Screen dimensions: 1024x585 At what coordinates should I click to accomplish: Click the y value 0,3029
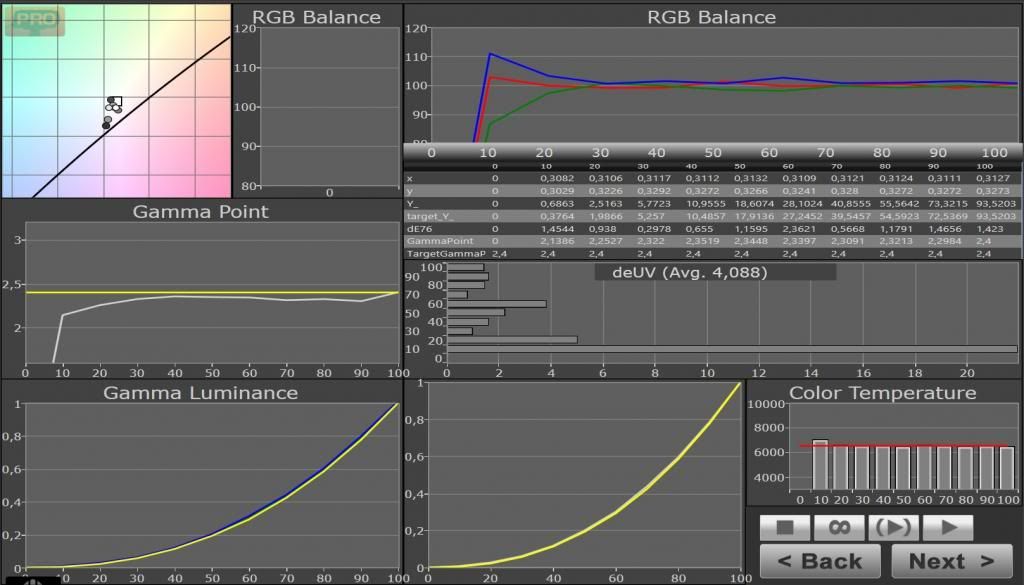click(557, 191)
